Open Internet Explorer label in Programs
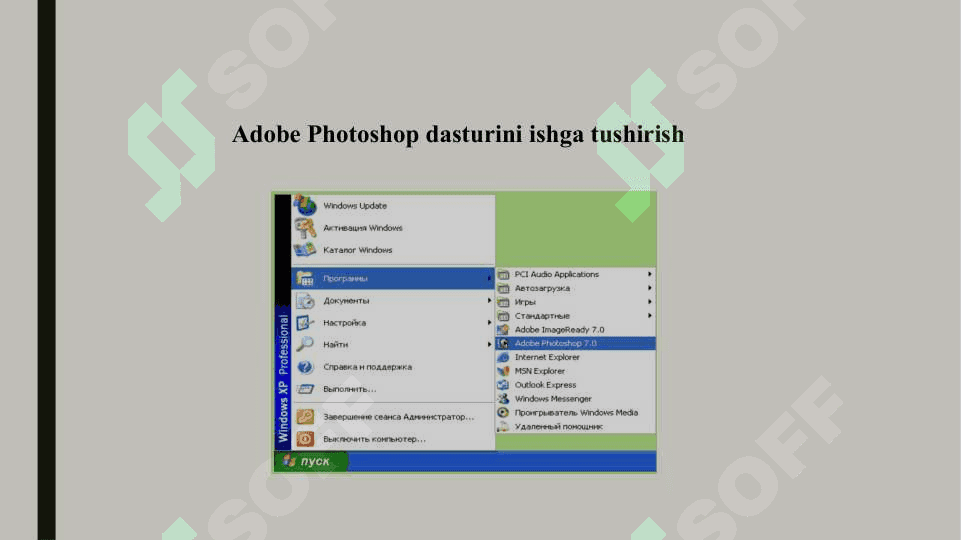The image size is (961, 540). pyautogui.click(x=547, y=357)
